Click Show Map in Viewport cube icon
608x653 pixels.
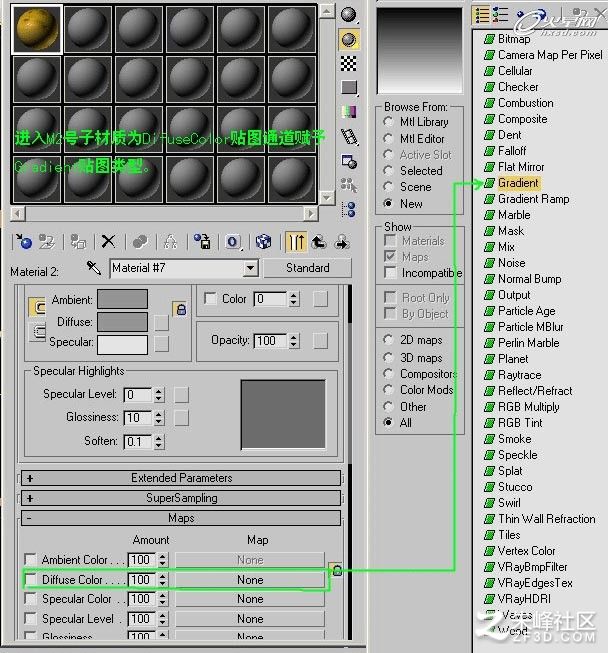[x=263, y=242]
